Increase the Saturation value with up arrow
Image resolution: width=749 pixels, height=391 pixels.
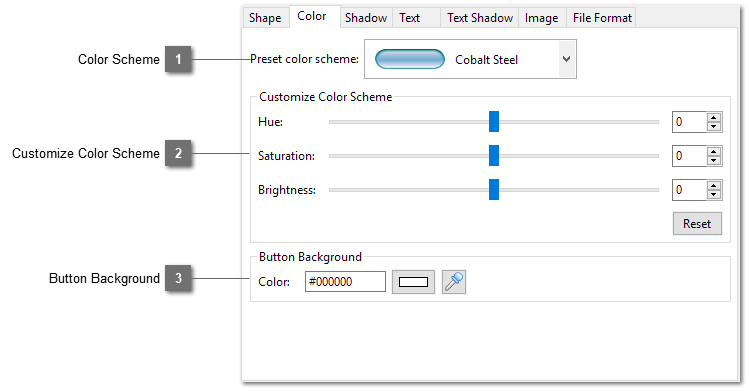(x=714, y=151)
